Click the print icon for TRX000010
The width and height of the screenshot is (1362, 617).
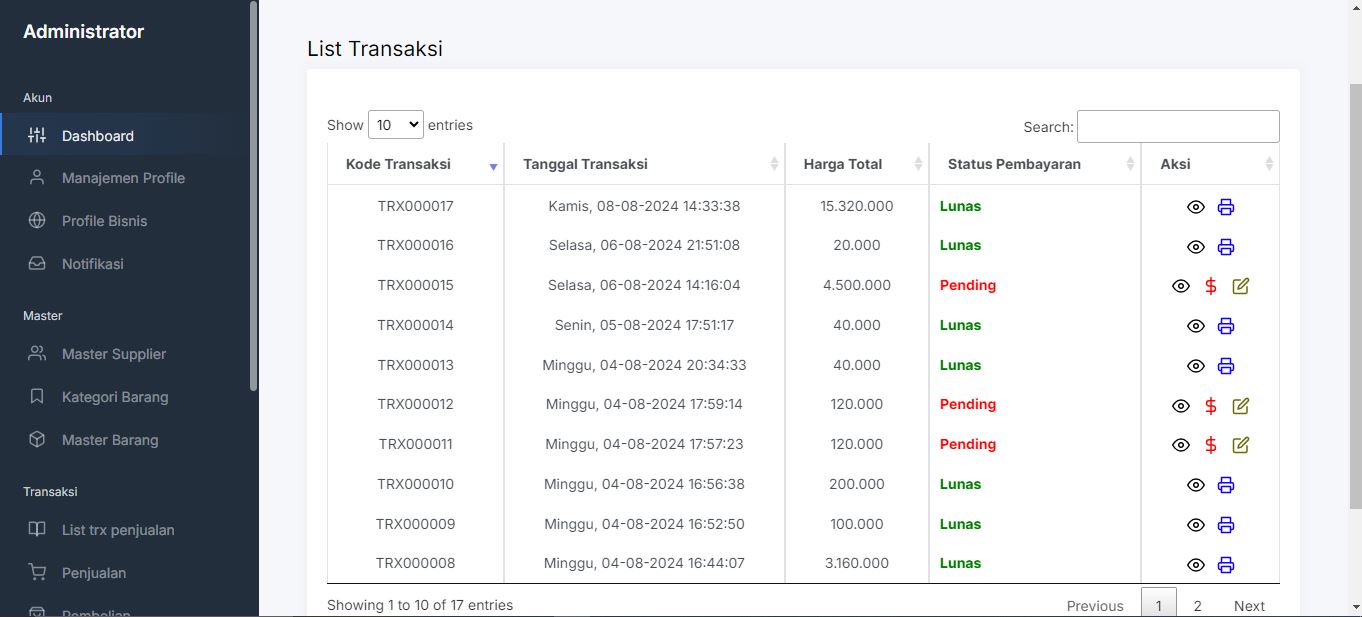click(1226, 485)
